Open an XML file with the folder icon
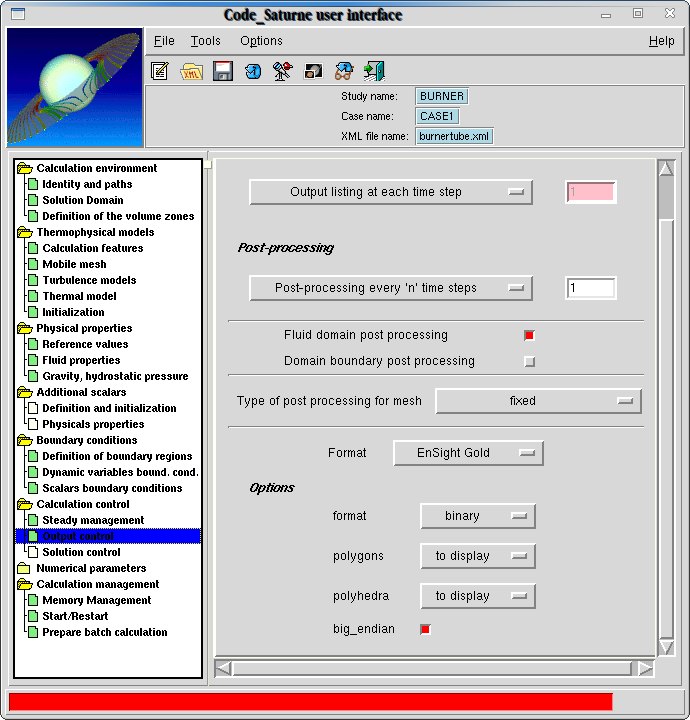This screenshot has width=690, height=720. point(191,71)
